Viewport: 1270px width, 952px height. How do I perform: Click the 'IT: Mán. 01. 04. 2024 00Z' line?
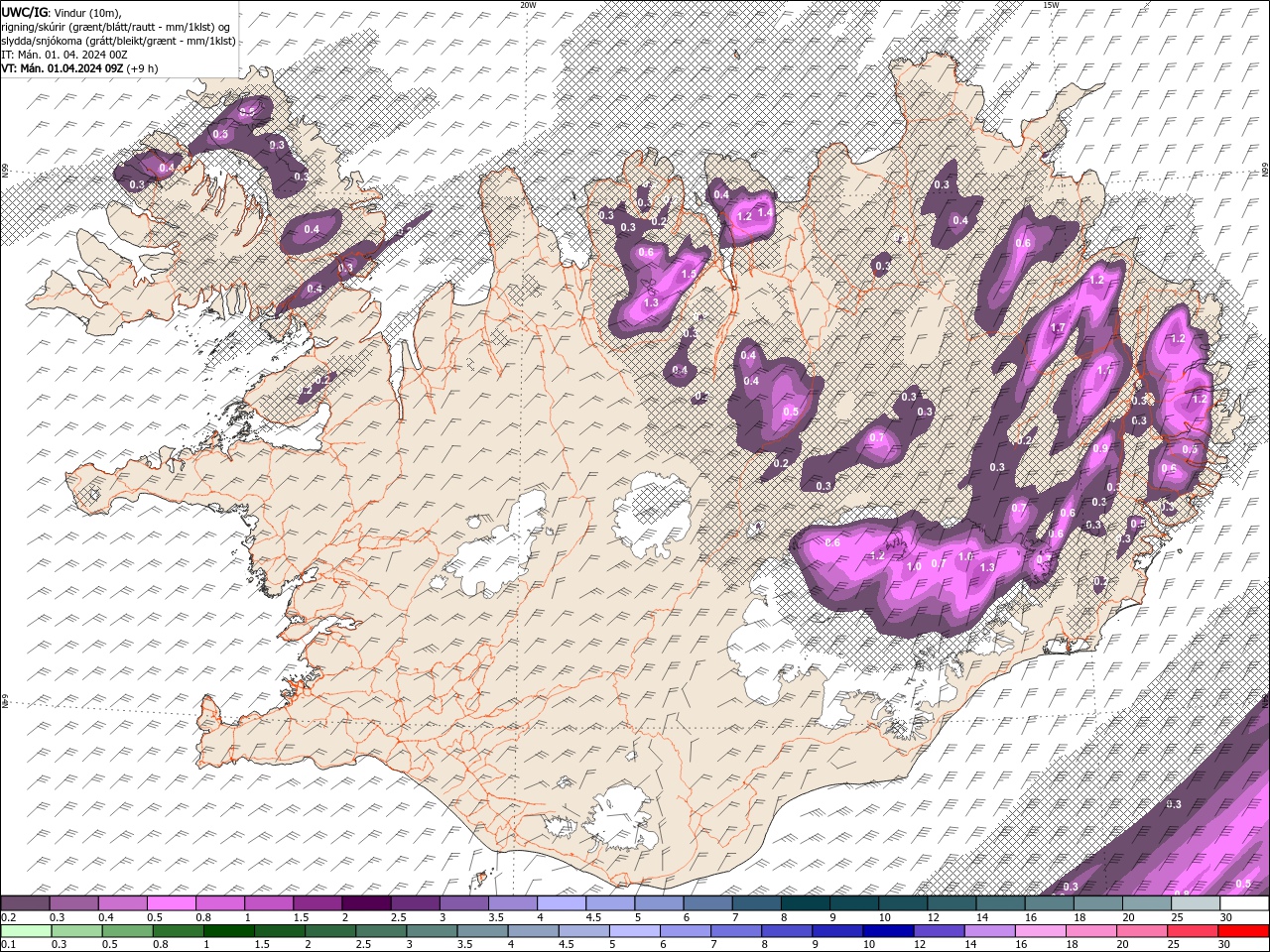[x=65, y=55]
